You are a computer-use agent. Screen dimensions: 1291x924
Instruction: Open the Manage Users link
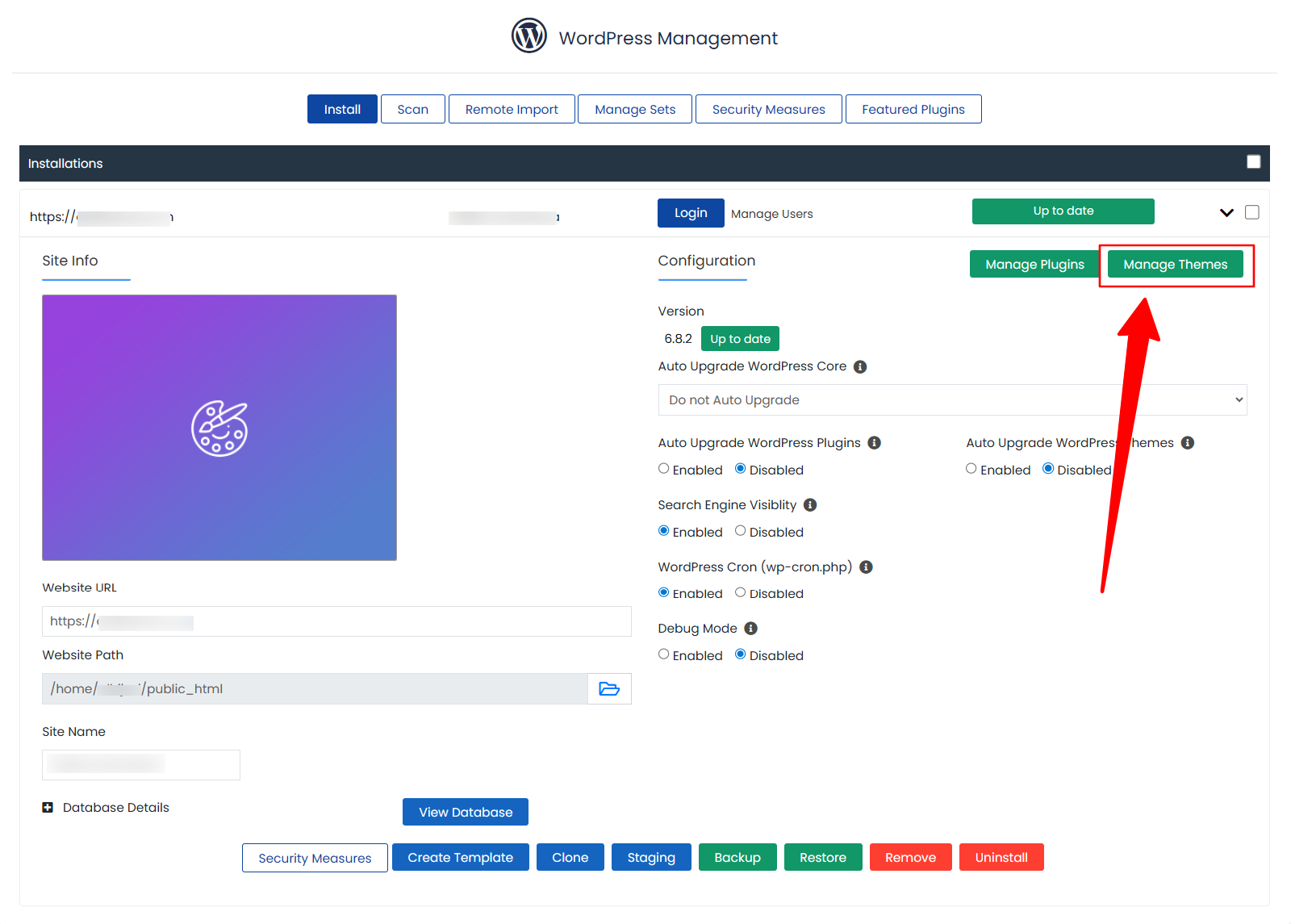[x=772, y=214]
